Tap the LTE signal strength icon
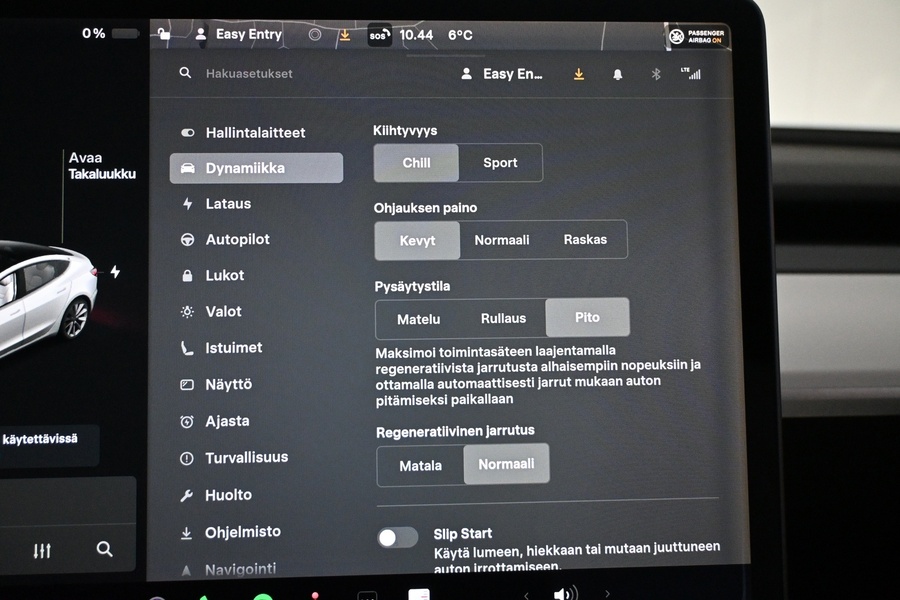 pyautogui.click(x=690, y=73)
